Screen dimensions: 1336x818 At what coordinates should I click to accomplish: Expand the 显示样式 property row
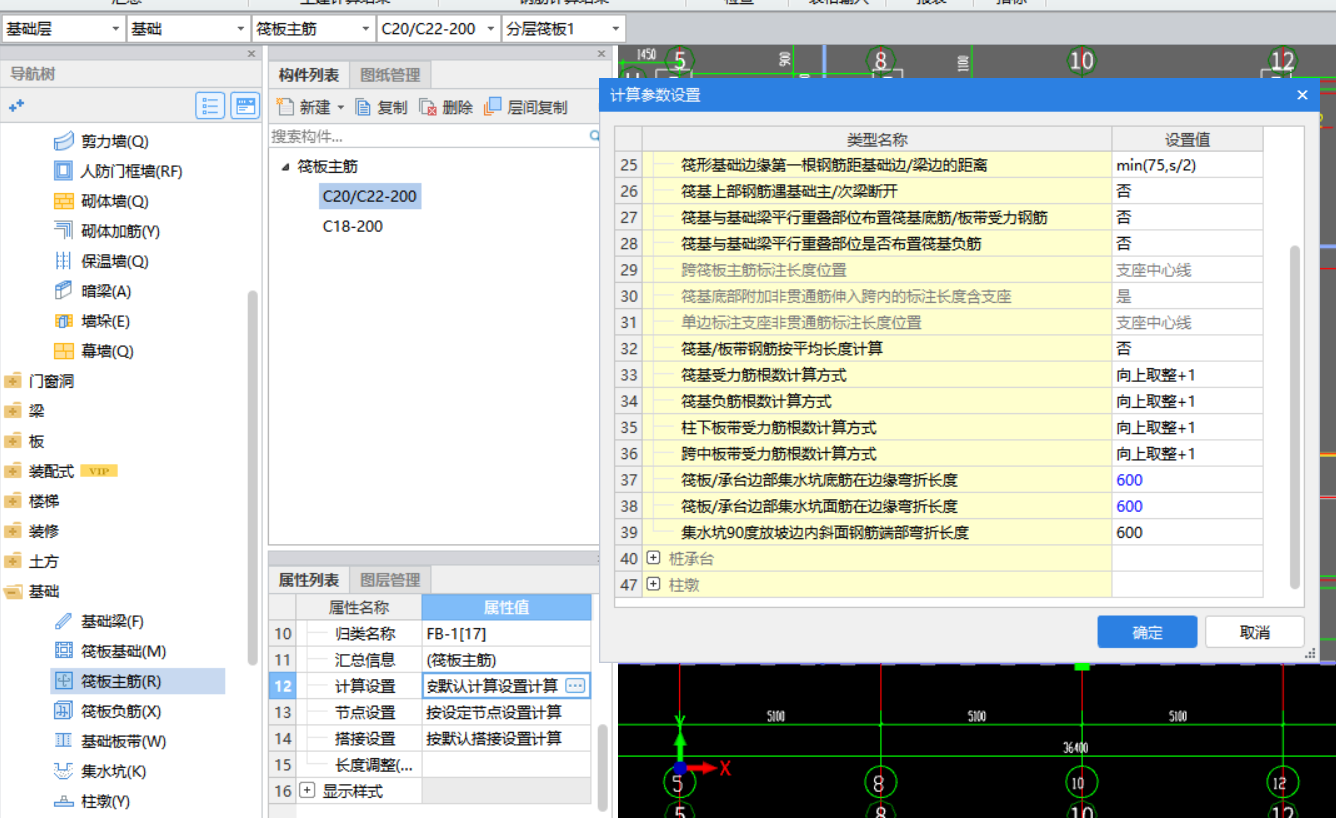[307, 790]
